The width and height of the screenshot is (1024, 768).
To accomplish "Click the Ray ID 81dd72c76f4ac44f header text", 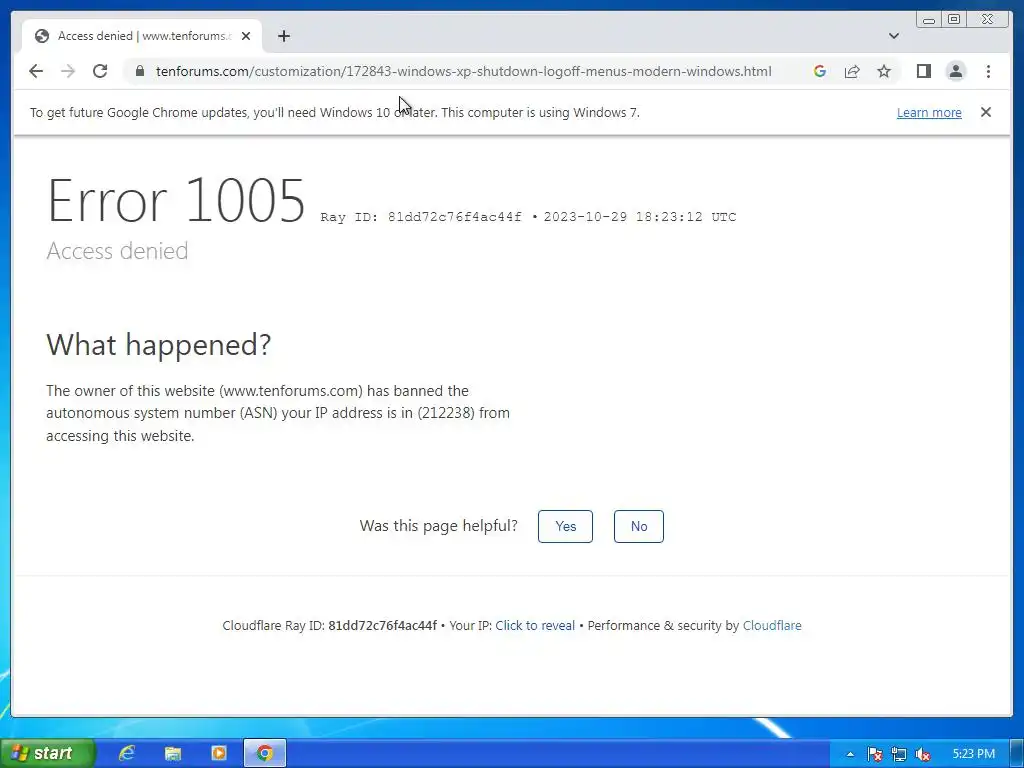I will click(x=421, y=217).
